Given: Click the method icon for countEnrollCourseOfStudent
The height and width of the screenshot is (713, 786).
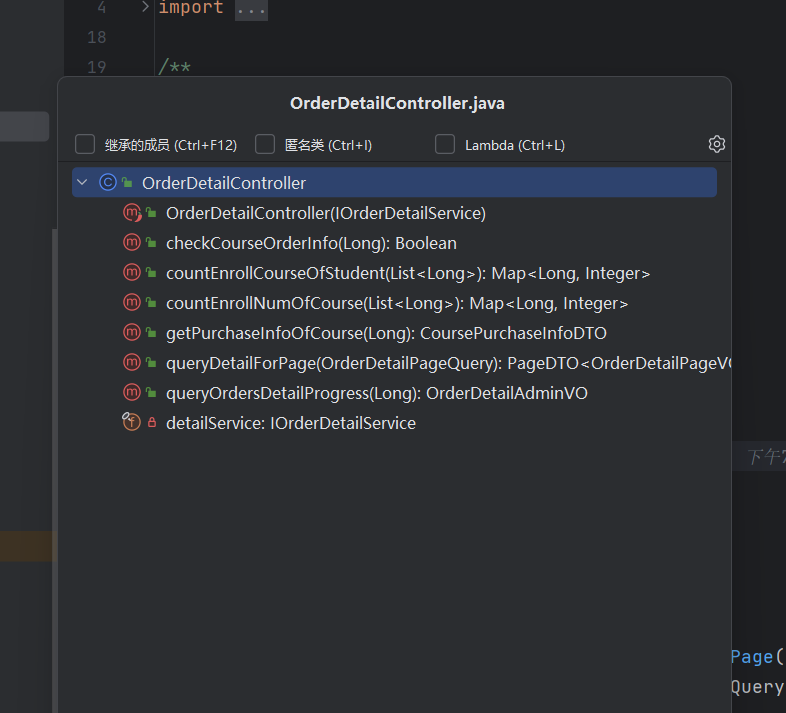Looking at the screenshot, I should 132,273.
